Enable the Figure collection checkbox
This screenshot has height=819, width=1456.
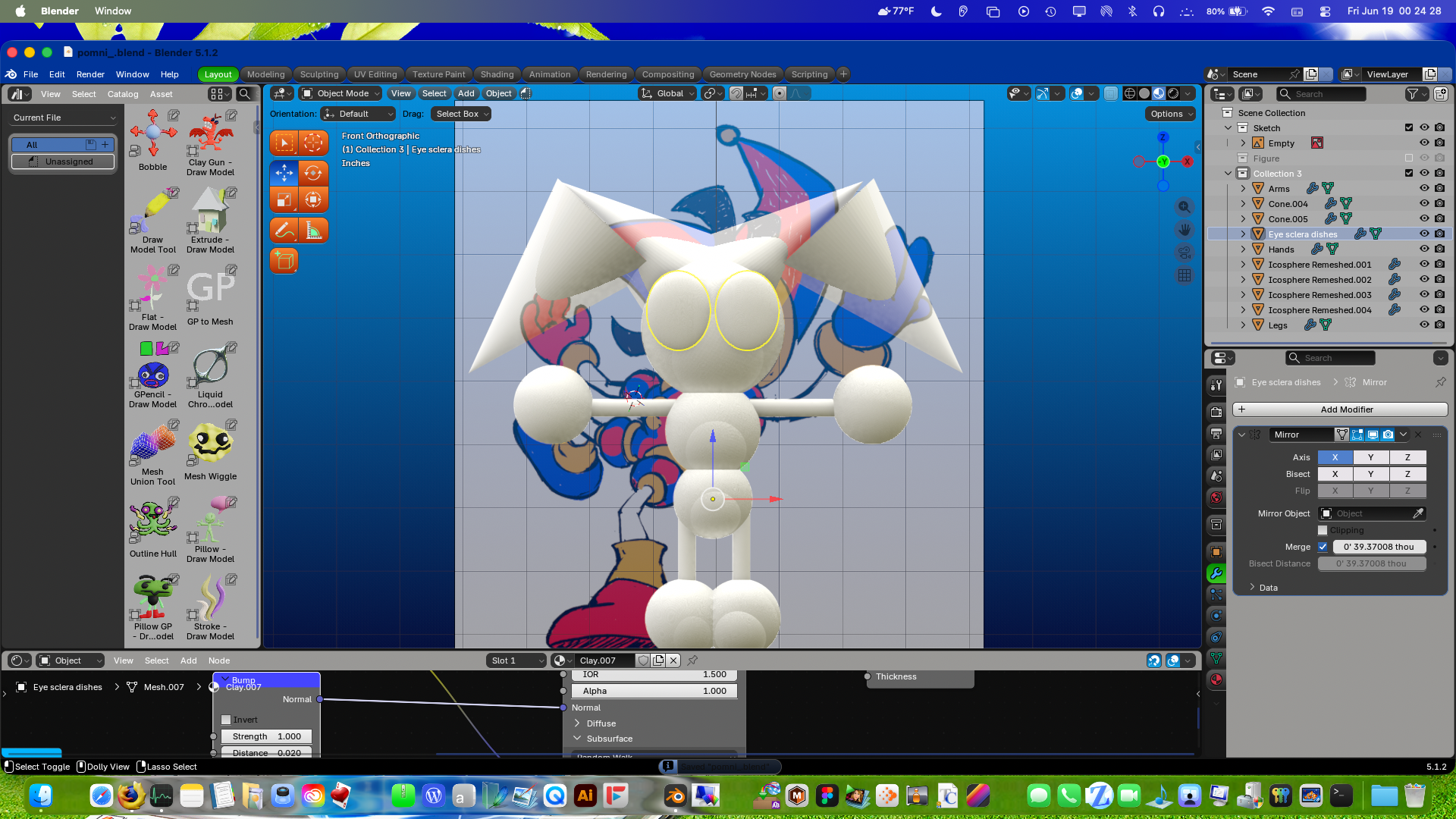(x=1409, y=158)
